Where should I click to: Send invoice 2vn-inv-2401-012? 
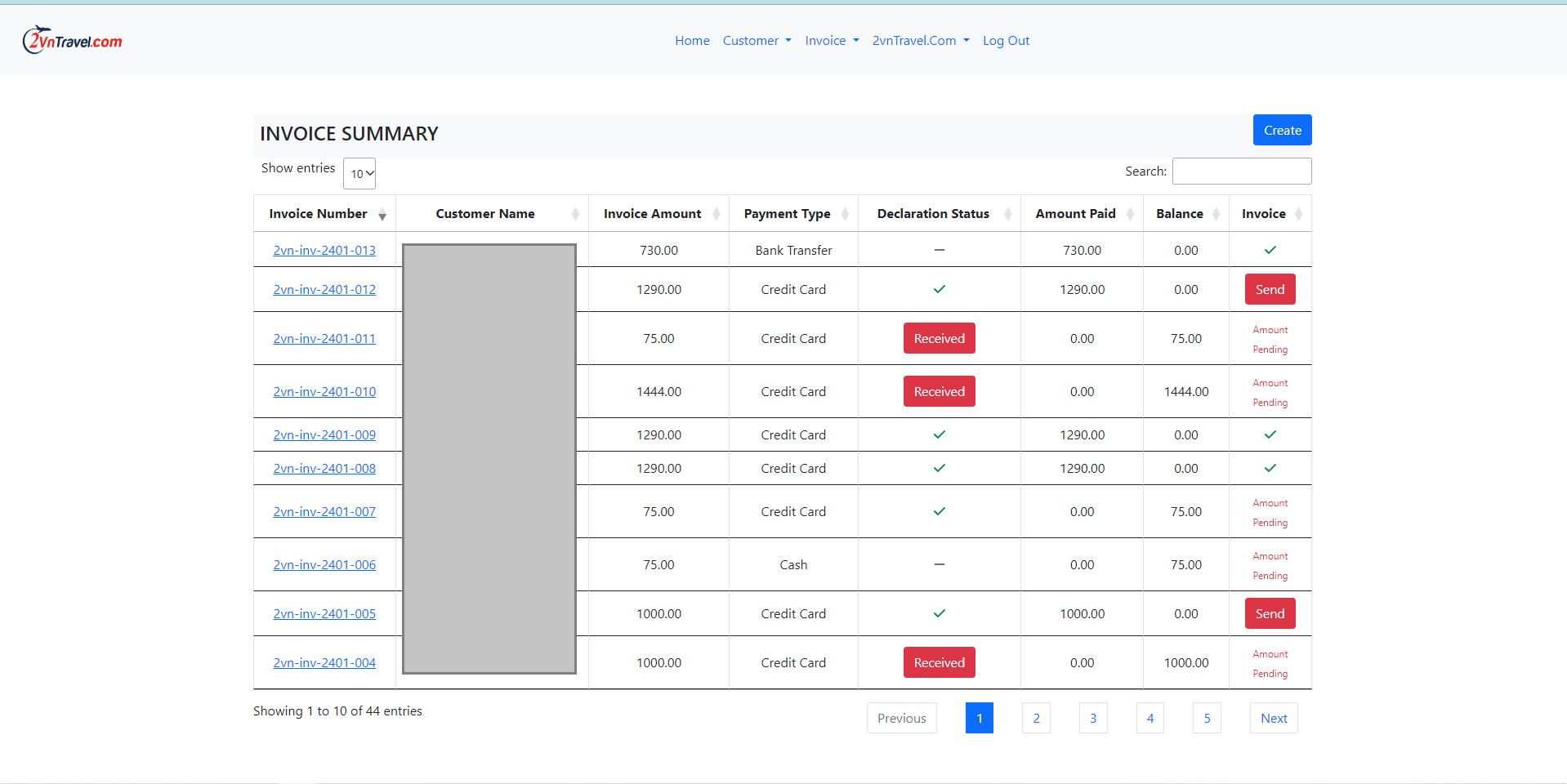point(1270,289)
